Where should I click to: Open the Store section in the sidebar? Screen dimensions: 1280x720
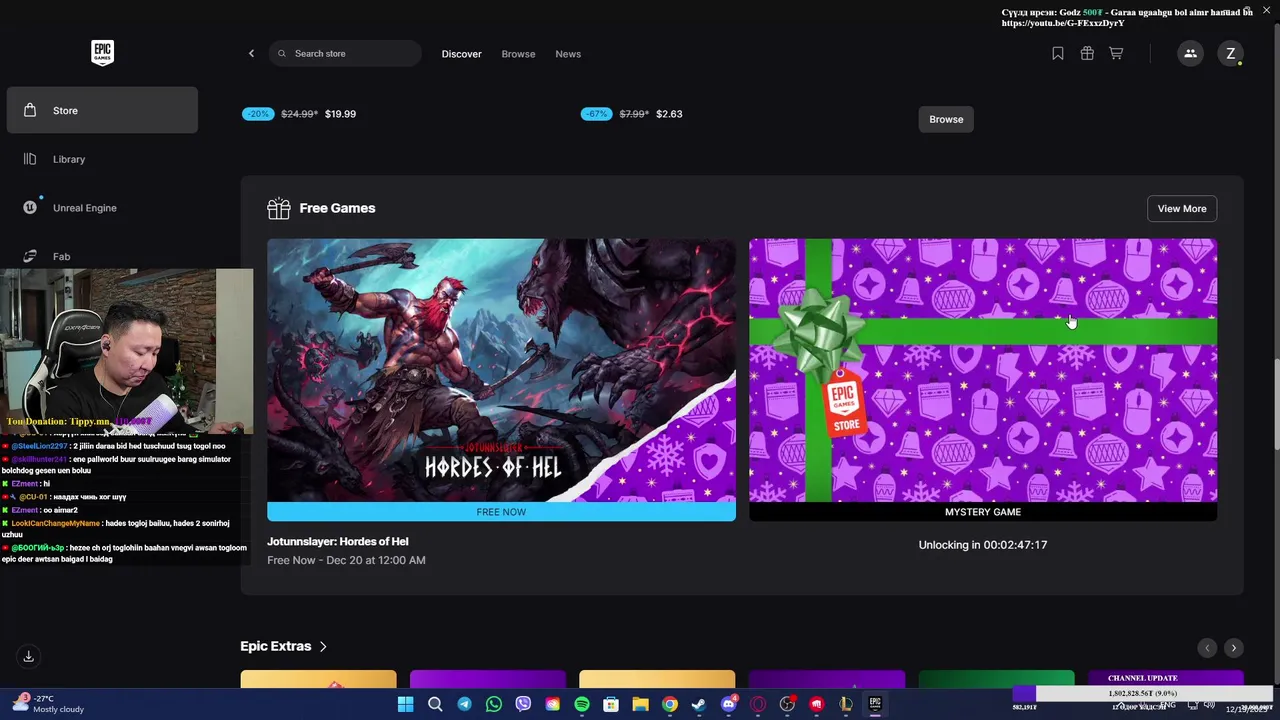[x=102, y=110]
